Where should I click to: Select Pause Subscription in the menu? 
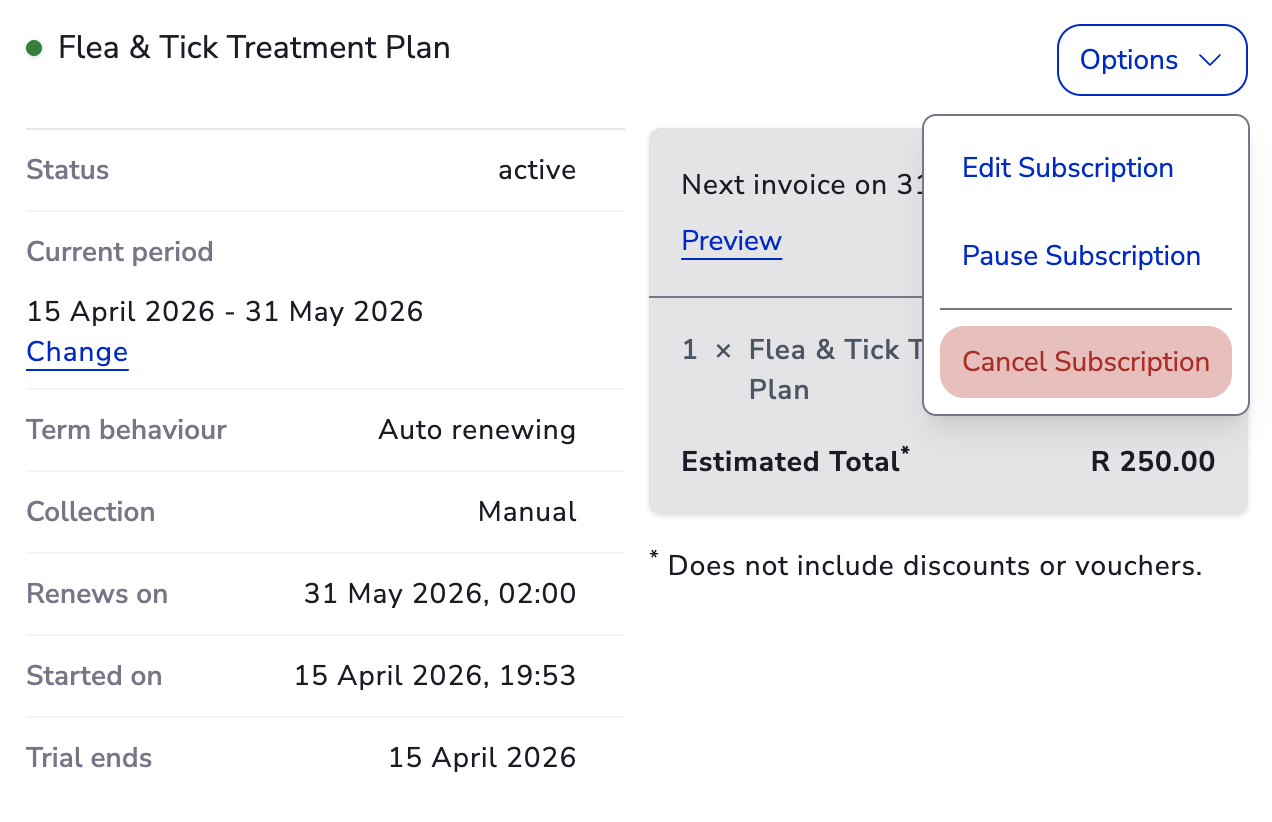(1081, 256)
